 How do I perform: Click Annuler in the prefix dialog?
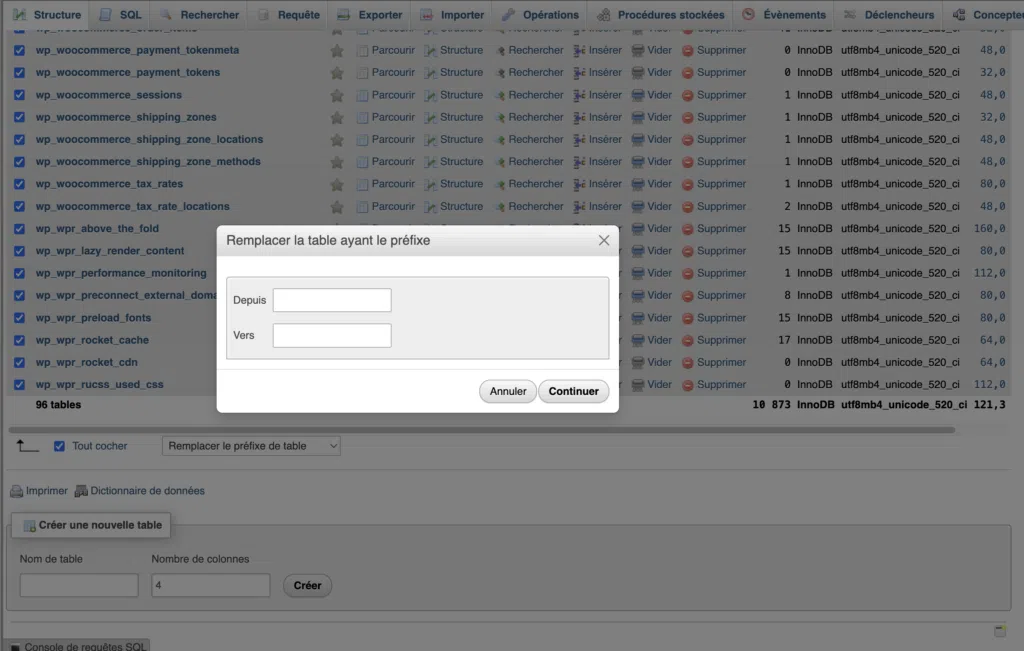click(507, 391)
